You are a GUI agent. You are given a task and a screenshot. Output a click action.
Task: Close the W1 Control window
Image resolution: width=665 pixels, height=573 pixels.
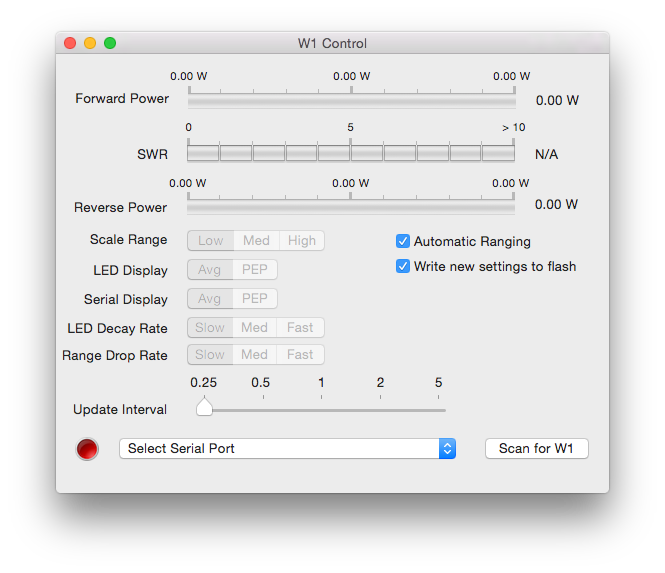click(70, 43)
